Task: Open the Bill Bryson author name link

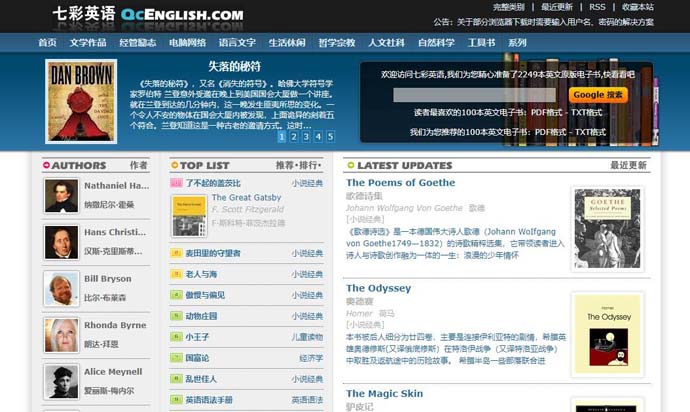Action: (x=108, y=279)
